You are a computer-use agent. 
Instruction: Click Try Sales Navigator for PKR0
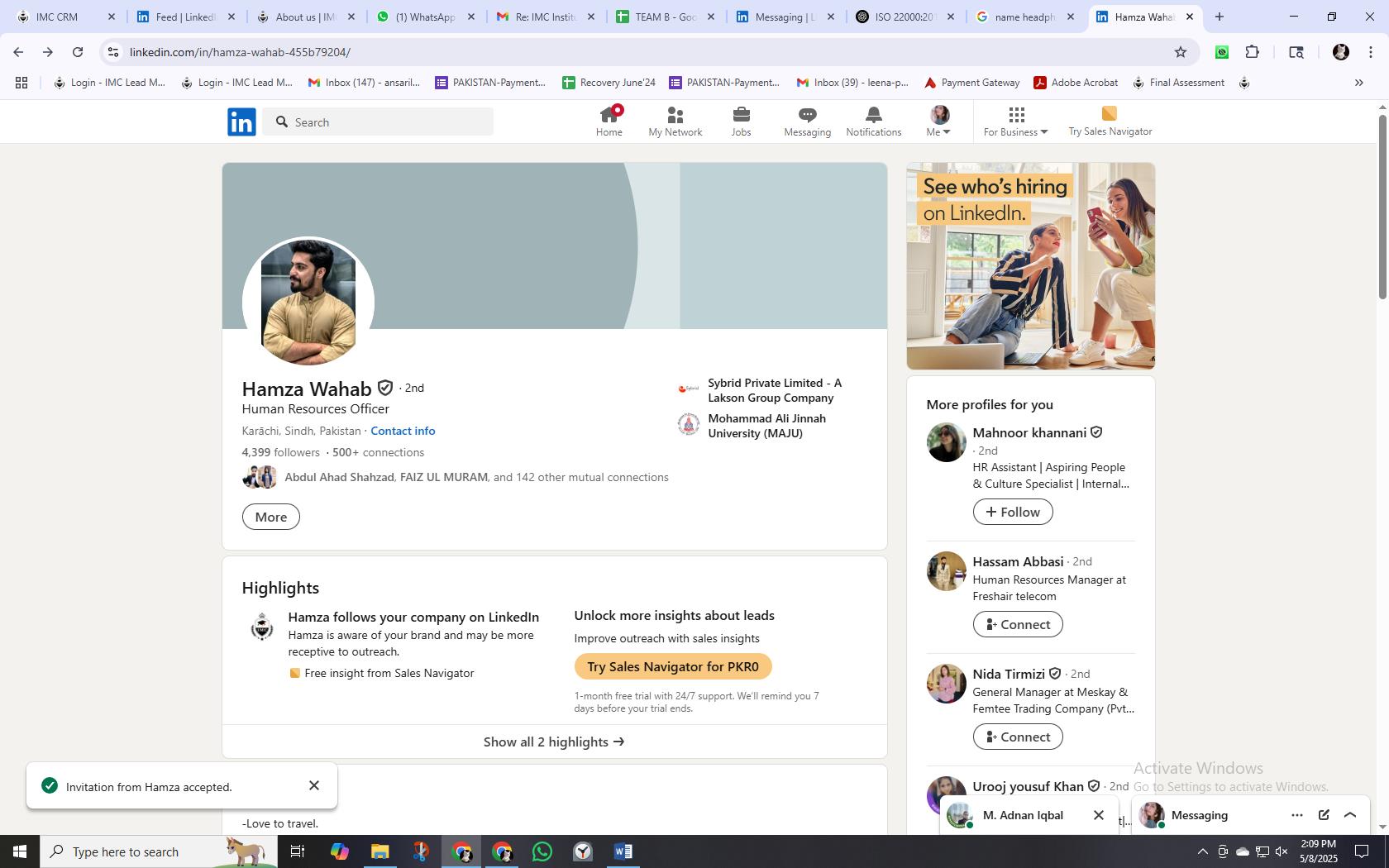click(x=673, y=666)
